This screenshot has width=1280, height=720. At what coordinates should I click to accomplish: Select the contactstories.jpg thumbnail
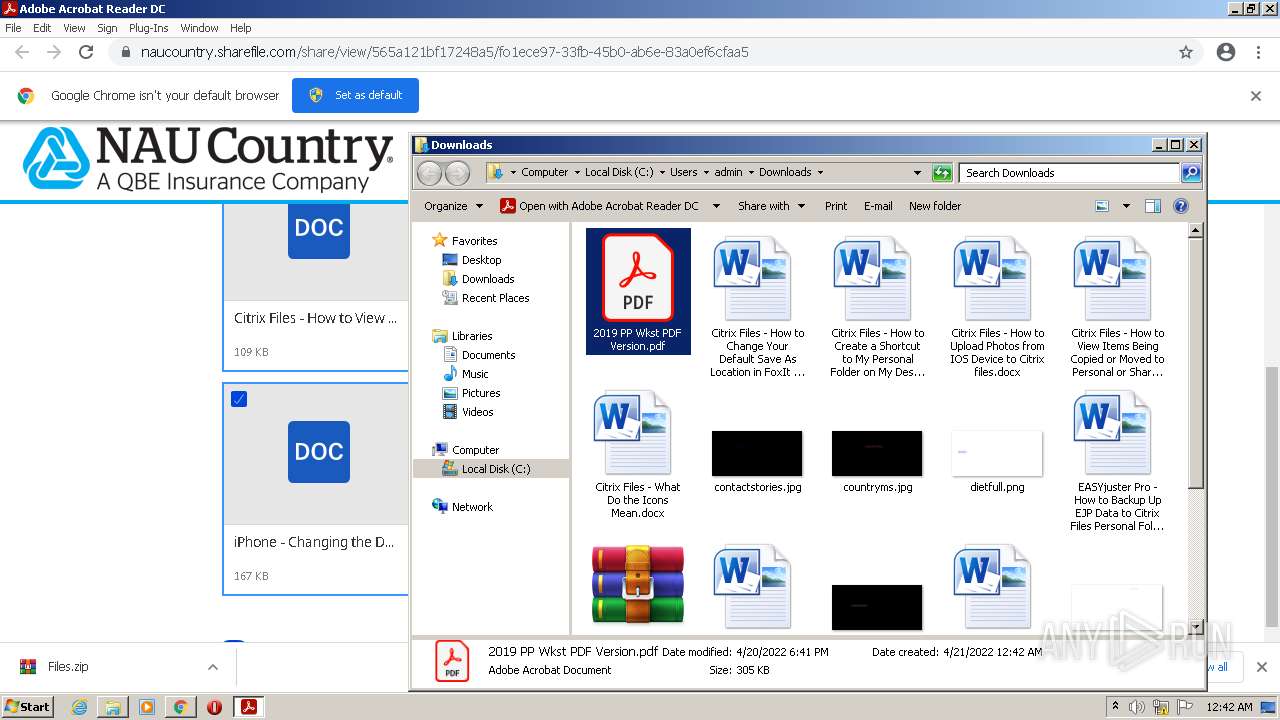pyautogui.click(x=757, y=453)
